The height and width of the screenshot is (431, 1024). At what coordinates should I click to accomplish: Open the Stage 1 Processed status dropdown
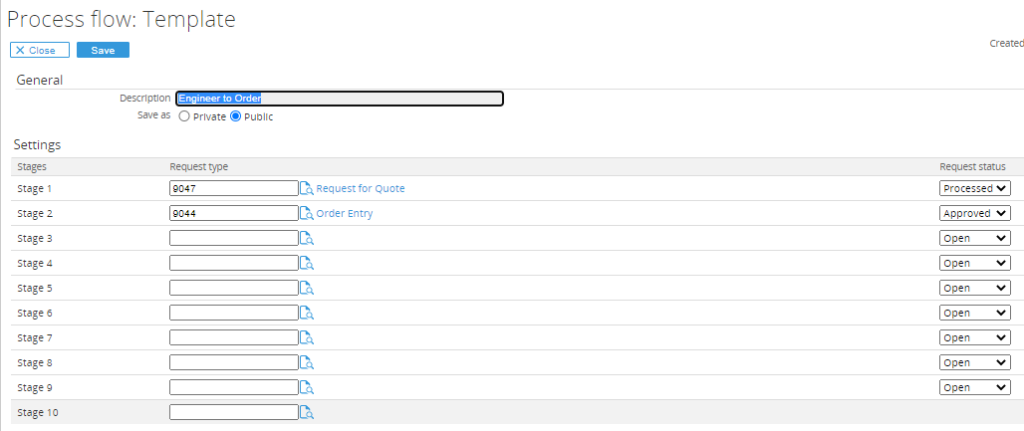tap(975, 188)
